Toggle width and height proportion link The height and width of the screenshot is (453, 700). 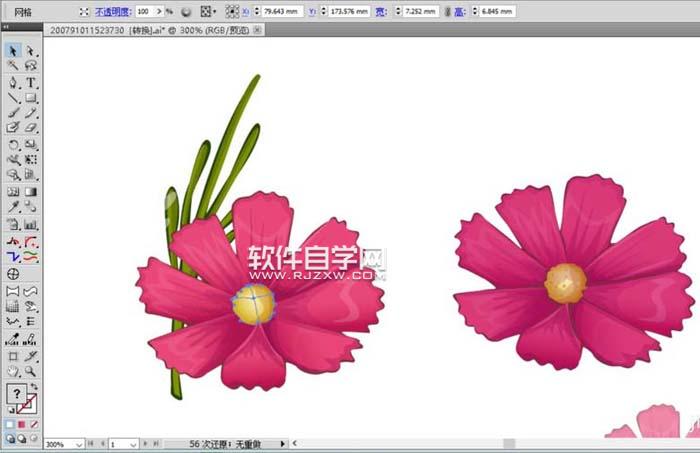[447, 11]
